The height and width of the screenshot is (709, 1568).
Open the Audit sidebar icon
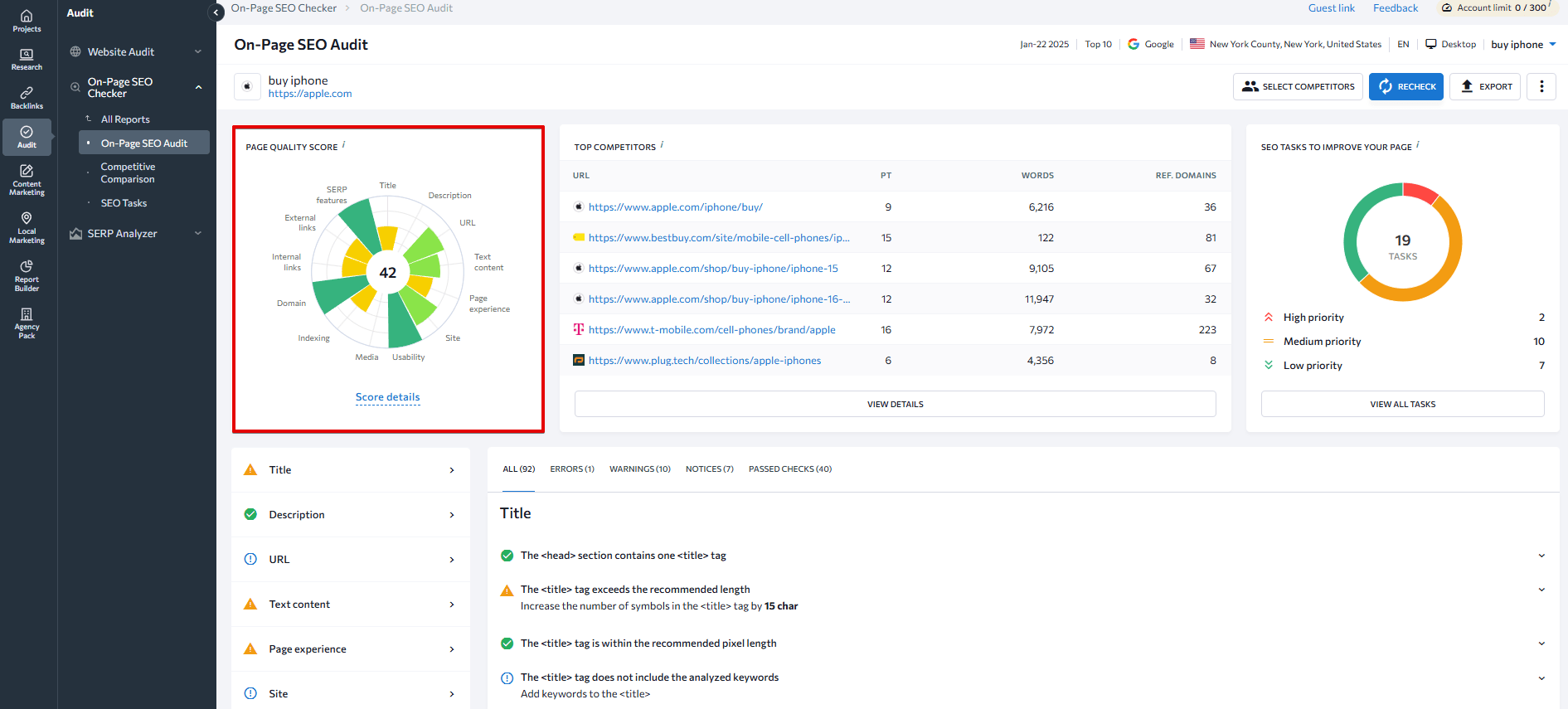[x=27, y=137]
